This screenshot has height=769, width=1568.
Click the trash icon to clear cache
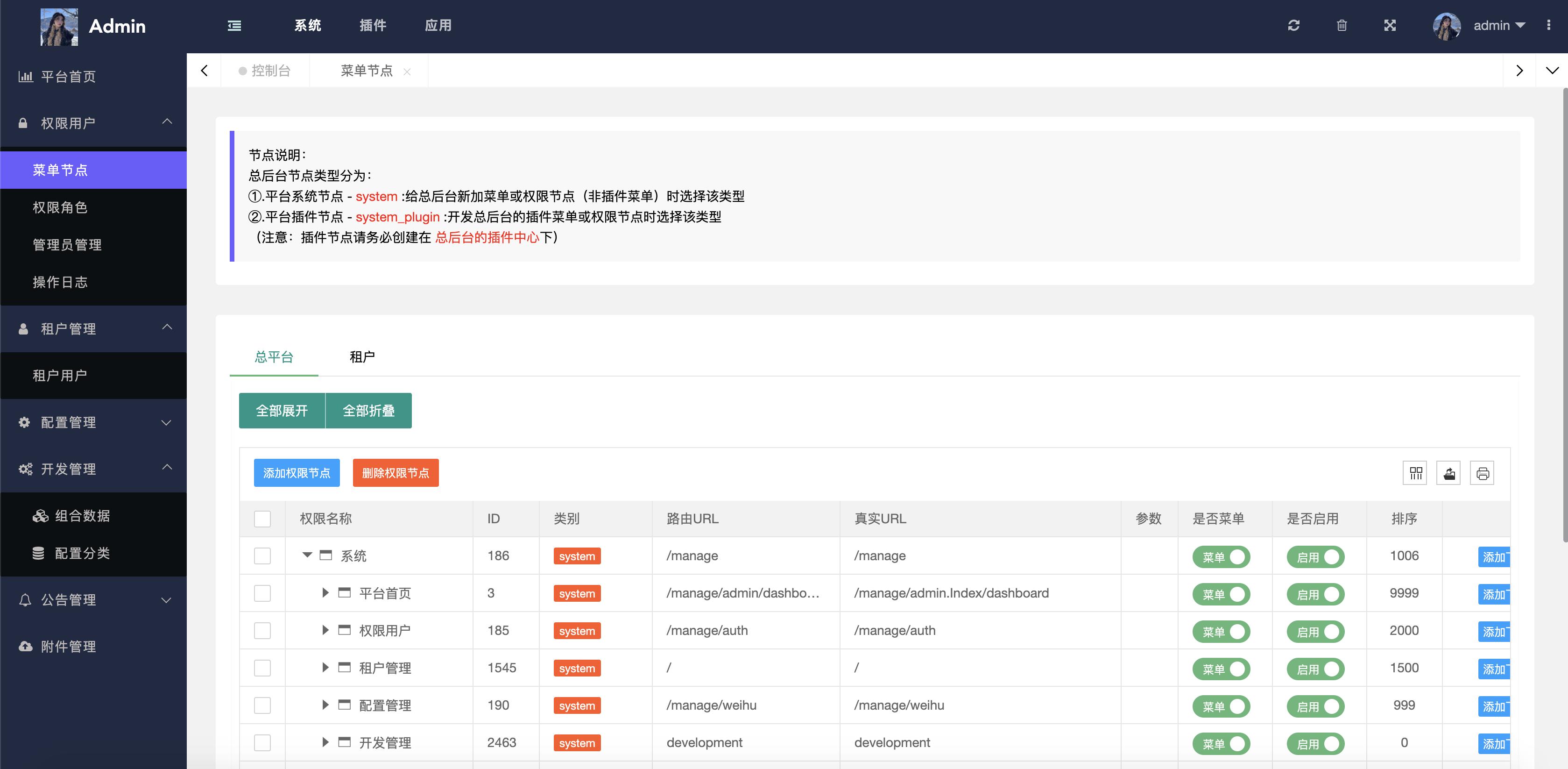pyautogui.click(x=1342, y=26)
